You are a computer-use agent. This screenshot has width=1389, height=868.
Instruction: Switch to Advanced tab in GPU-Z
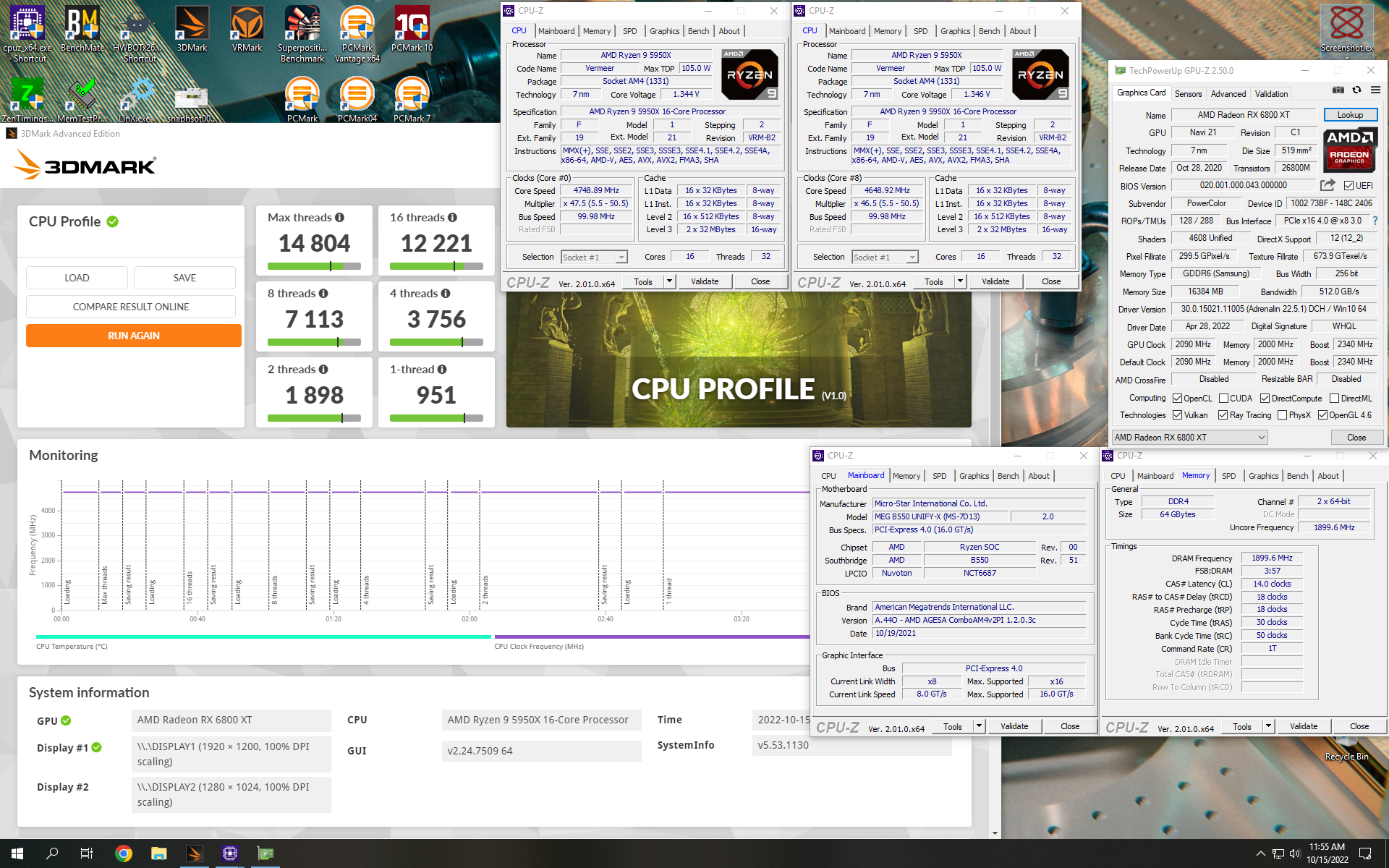tap(1228, 94)
